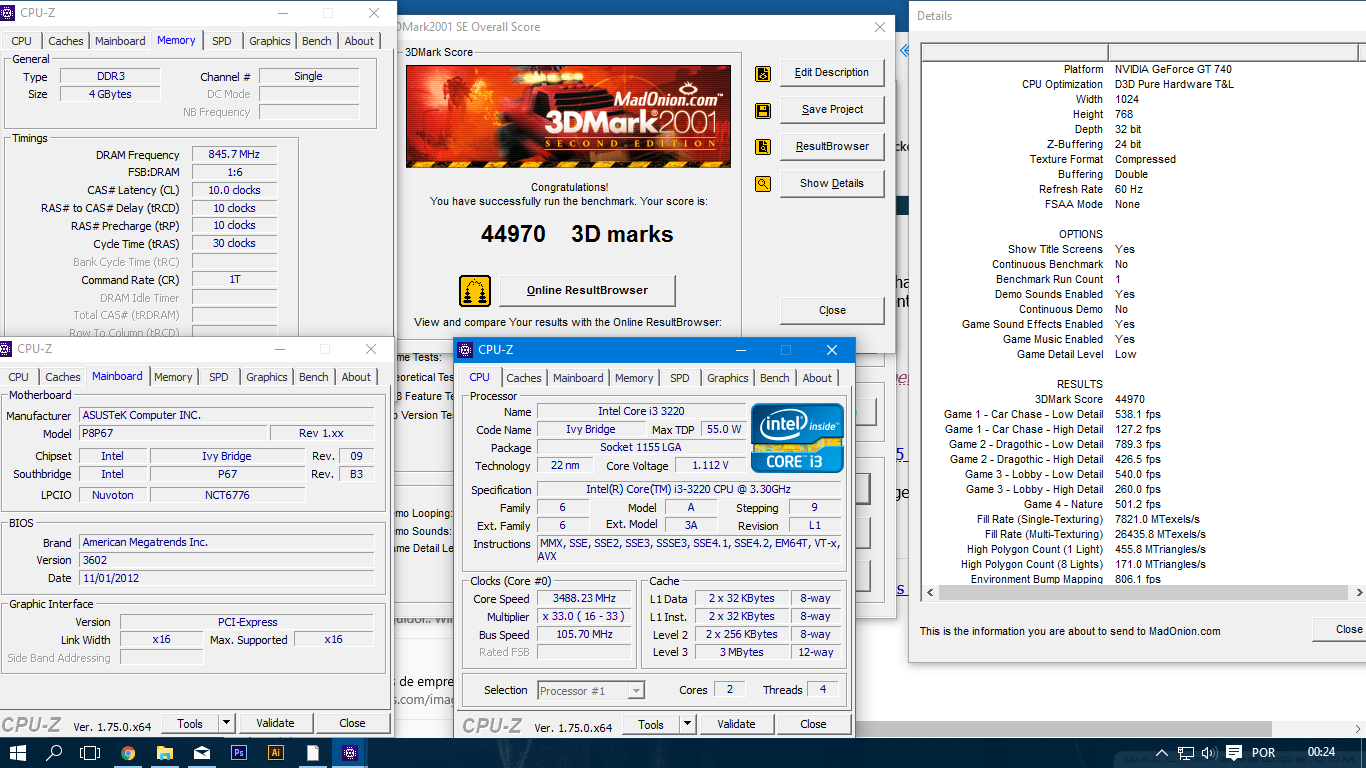
Task: Click Tools button in Mainboard CPU-Z window
Action: (x=190, y=723)
